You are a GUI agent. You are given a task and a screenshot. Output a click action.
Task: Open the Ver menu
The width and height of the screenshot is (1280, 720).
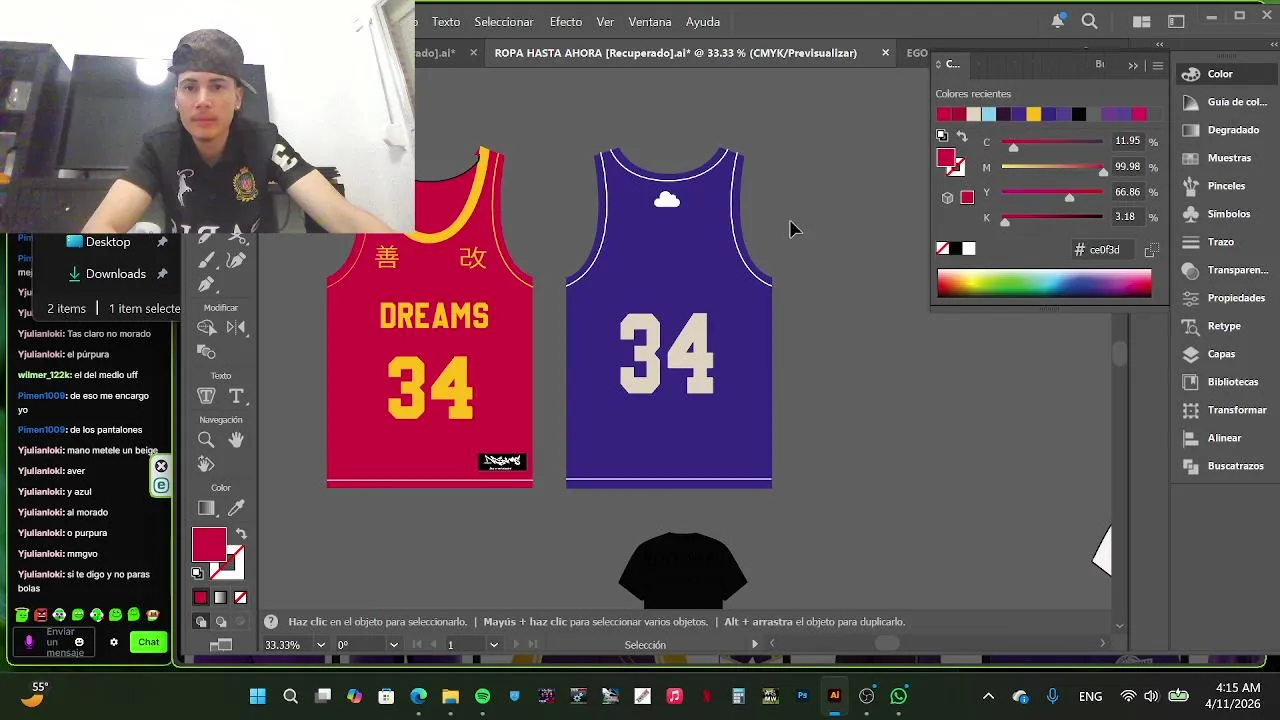[605, 22]
